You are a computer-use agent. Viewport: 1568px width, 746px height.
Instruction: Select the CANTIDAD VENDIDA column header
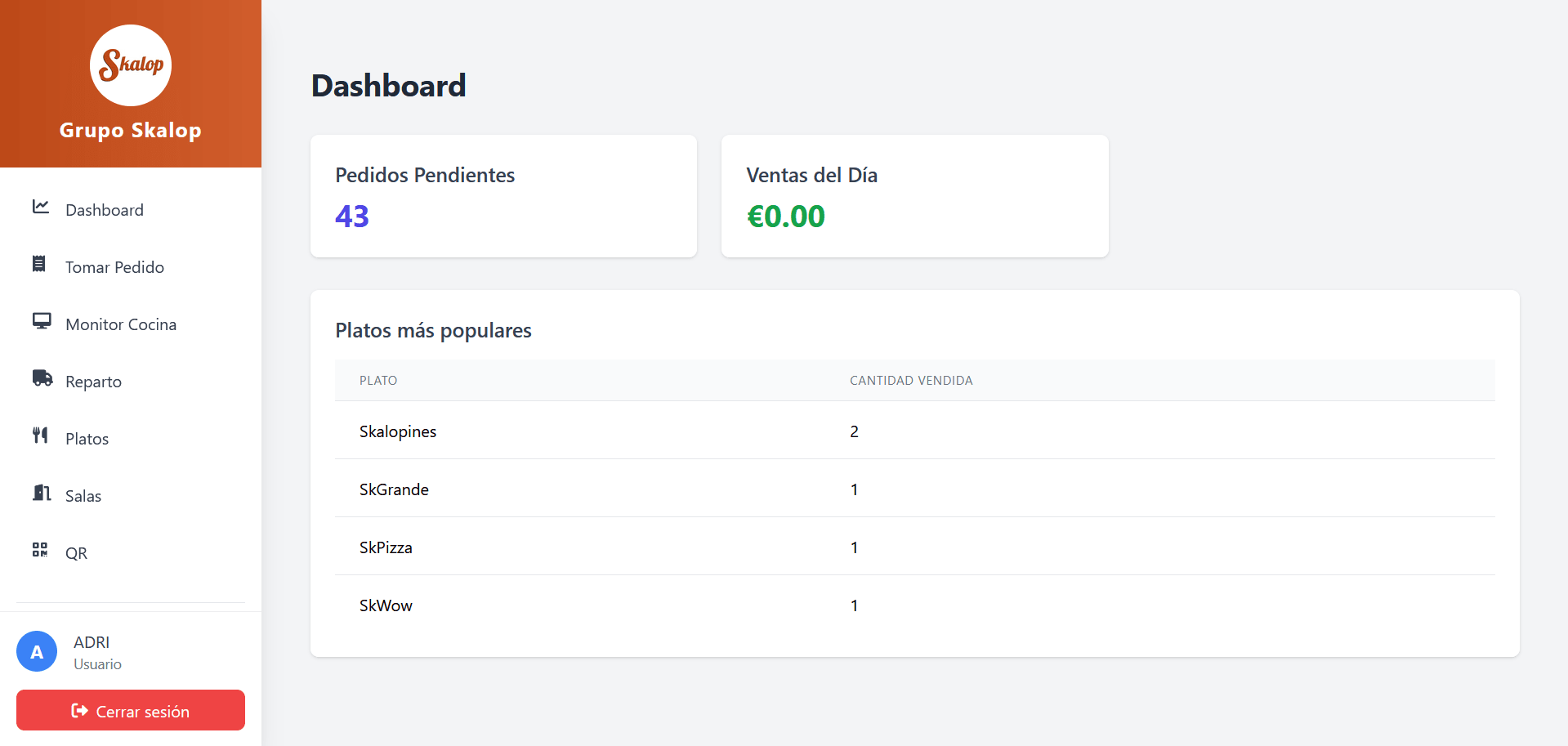[x=911, y=380]
